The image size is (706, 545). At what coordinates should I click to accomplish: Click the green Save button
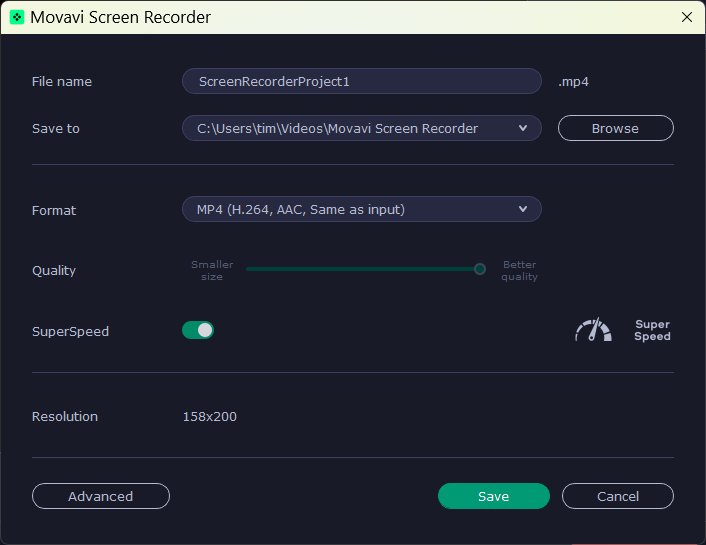[x=493, y=496]
